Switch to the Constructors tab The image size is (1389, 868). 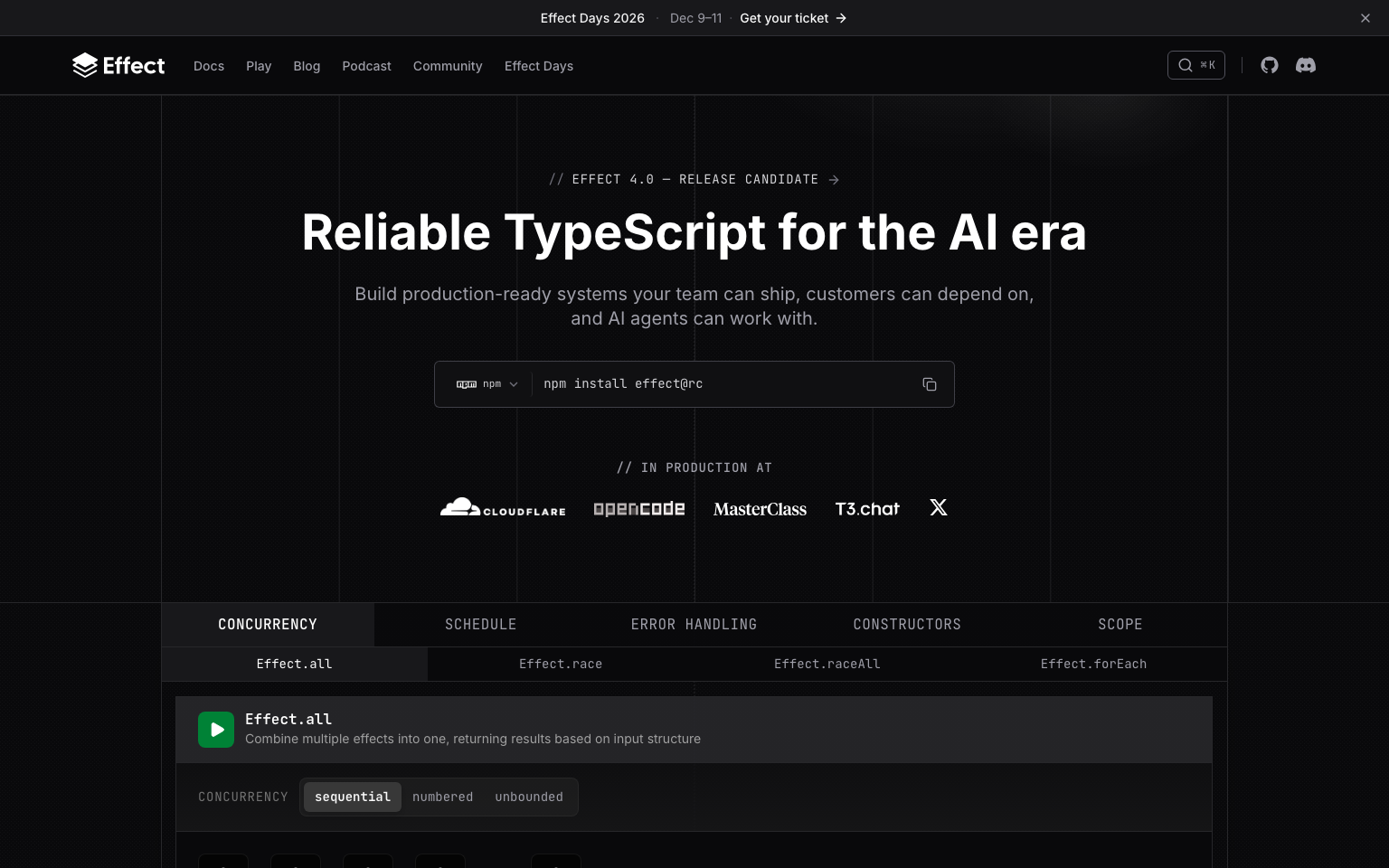click(x=907, y=625)
